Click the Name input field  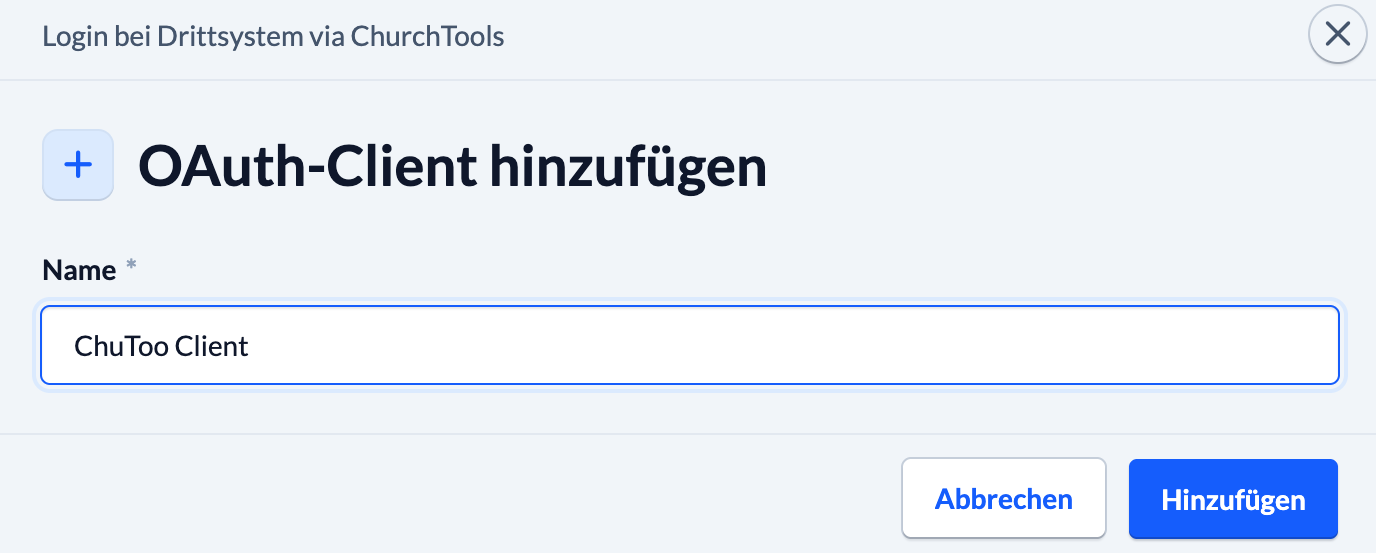(x=689, y=346)
